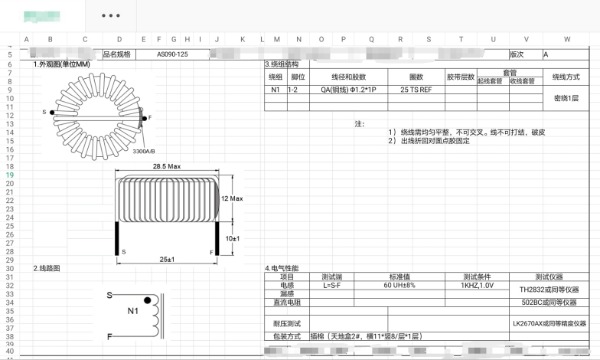The image size is (600, 360).
Task: Click the LK2670AX instrument cell
Action: pos(549,324)
